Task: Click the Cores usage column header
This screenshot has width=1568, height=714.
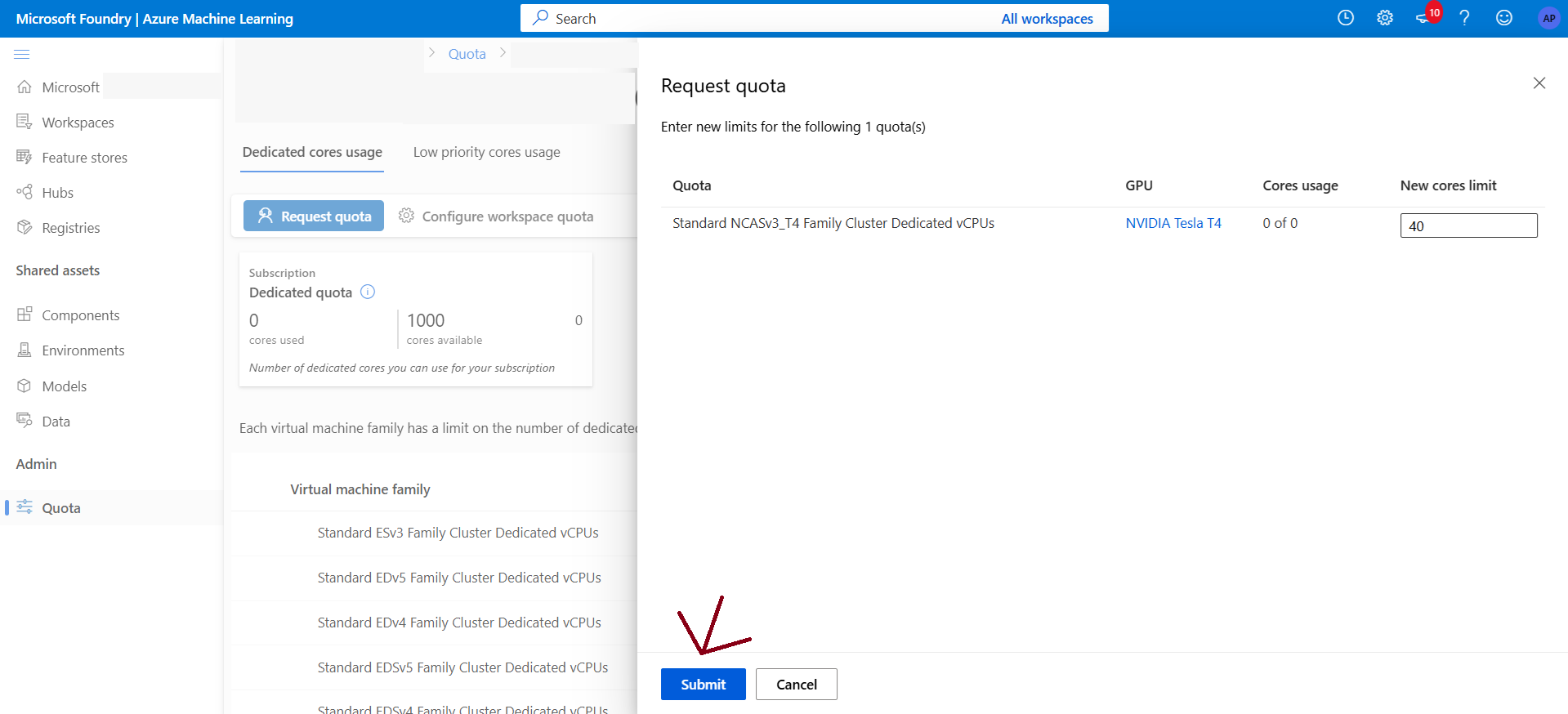Action: [x=1300, y=185]
